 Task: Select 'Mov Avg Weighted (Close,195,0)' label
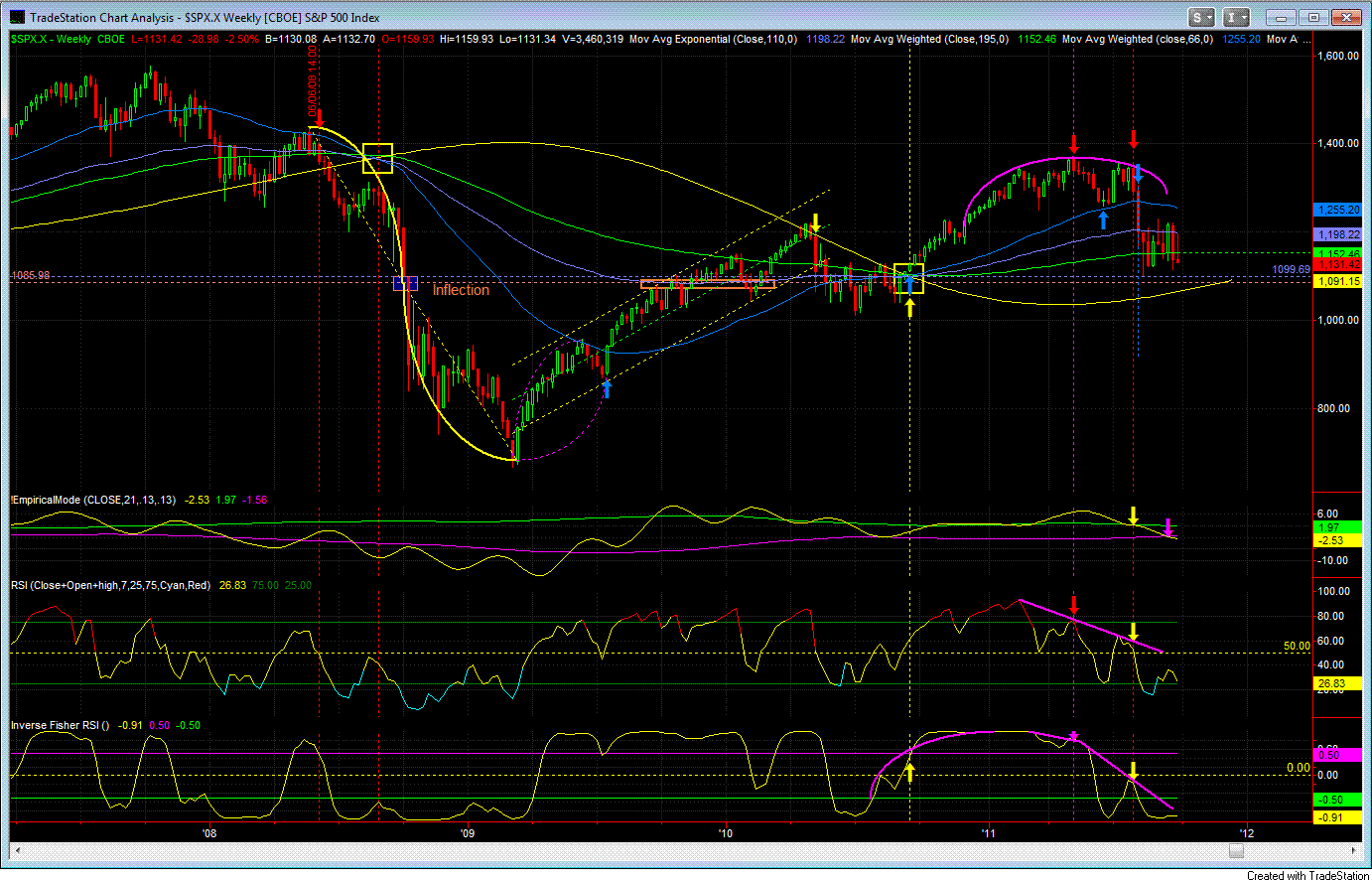[x=930, y=40]
